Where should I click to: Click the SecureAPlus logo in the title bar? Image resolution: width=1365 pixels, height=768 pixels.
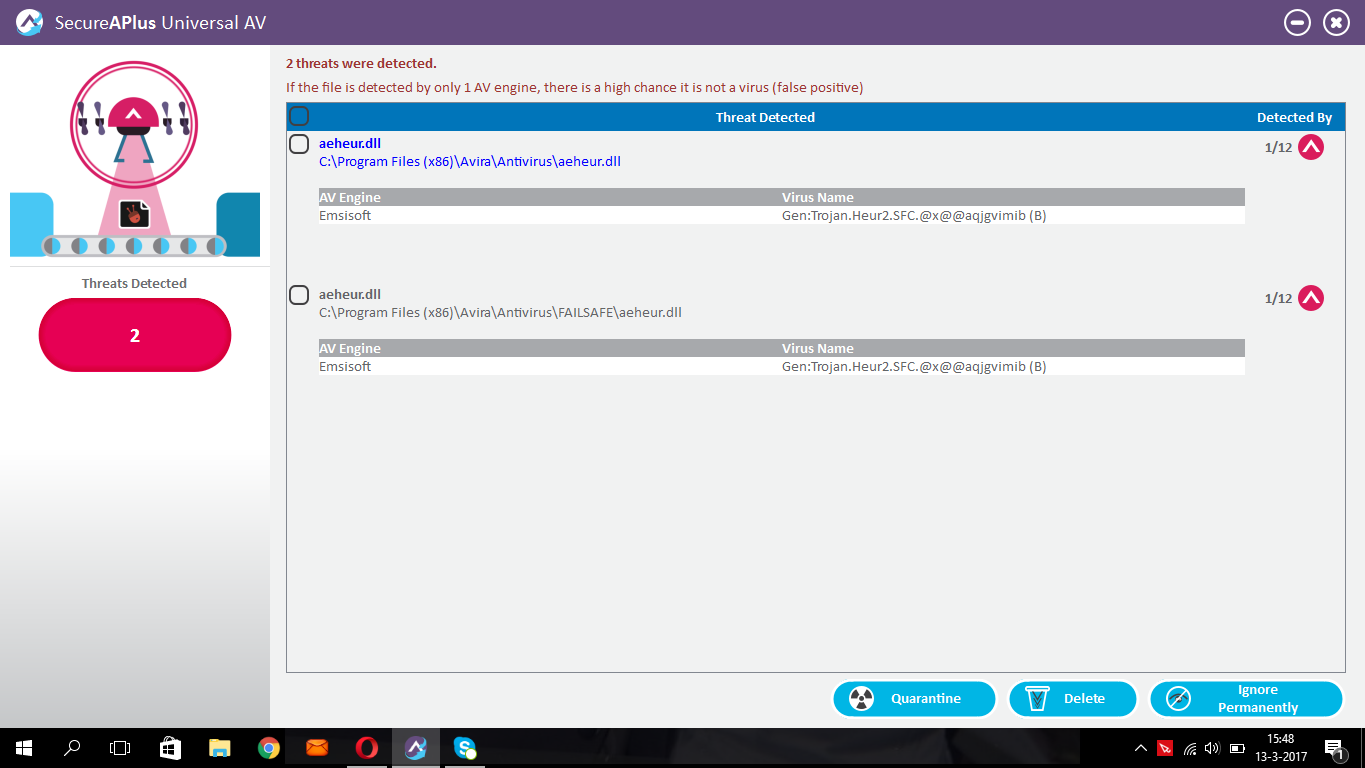pyautogui.click(x=30, y=22)
